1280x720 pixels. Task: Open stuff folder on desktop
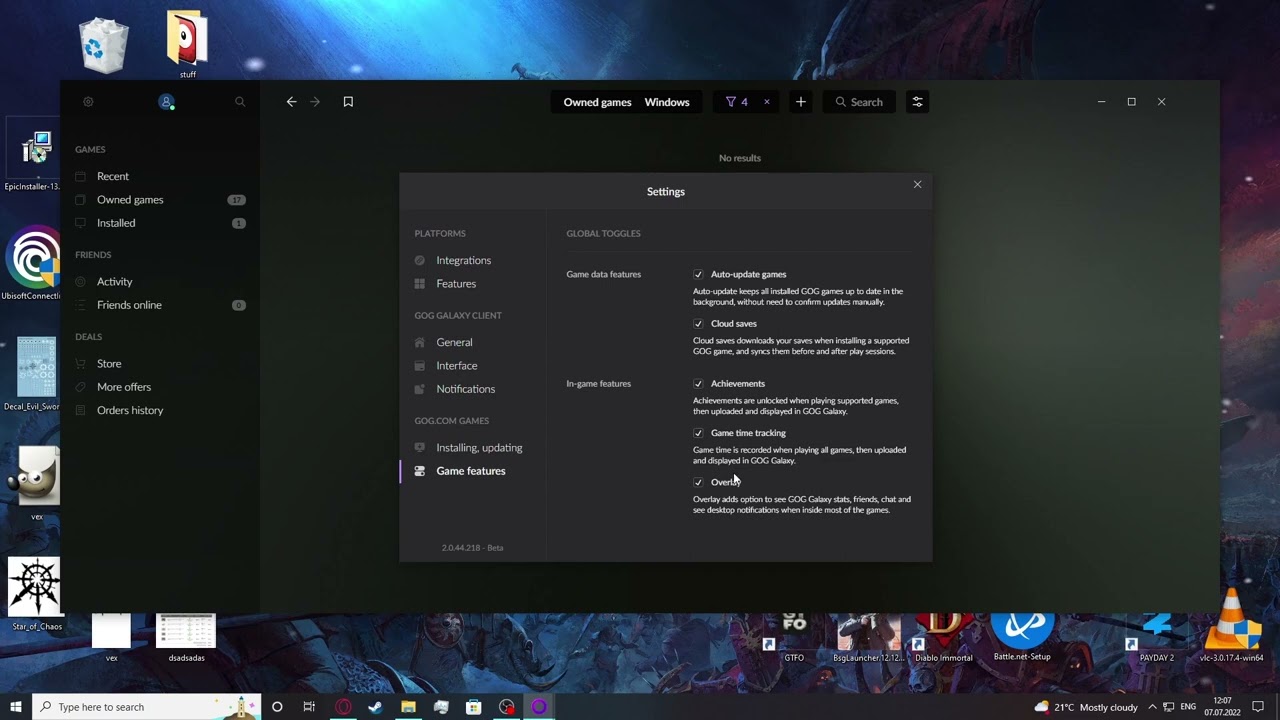click(187, 44)
